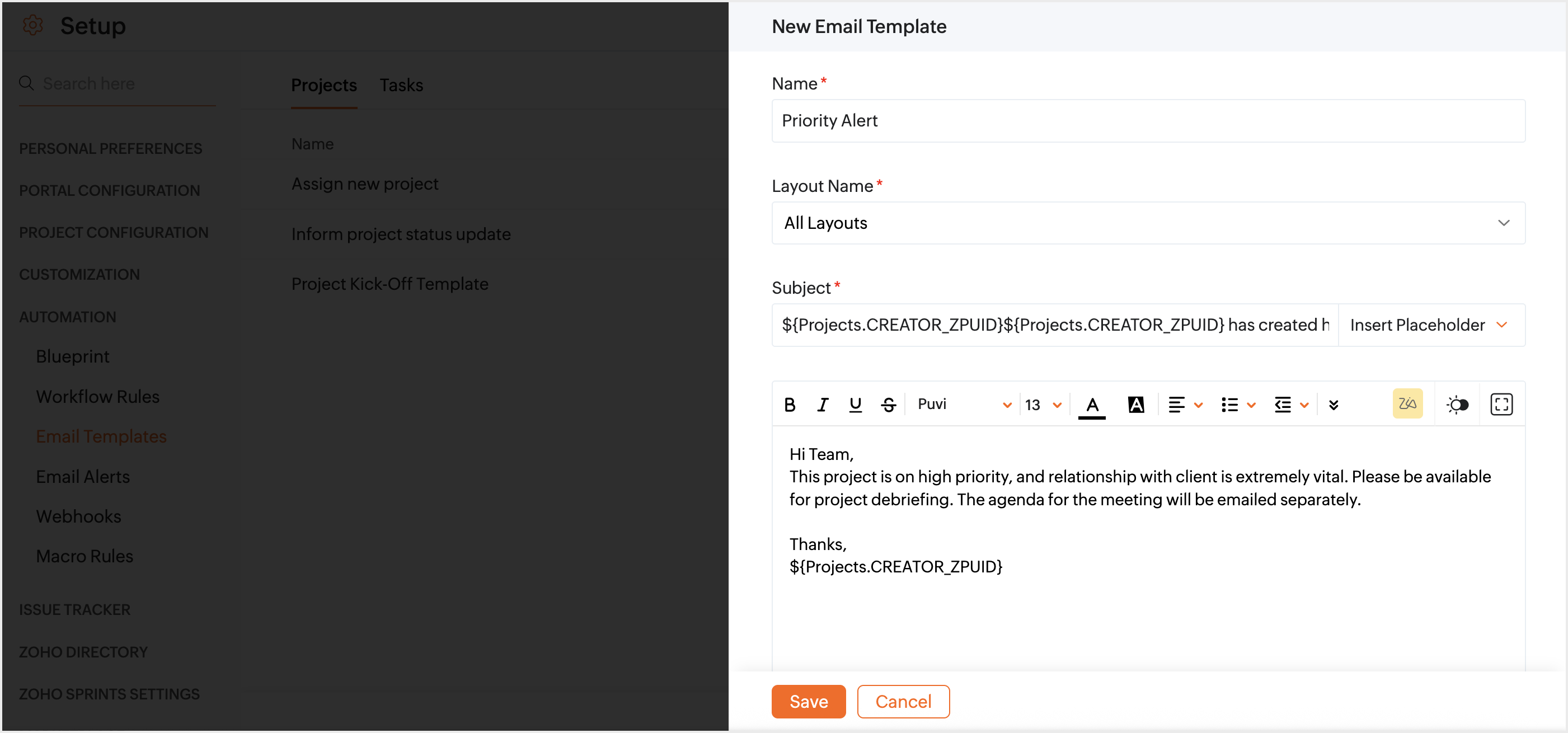Viewport: 1568px width, 733px height.
Task: Open text background color picker
Action: pyautogui.click(x=1135, y=405)
